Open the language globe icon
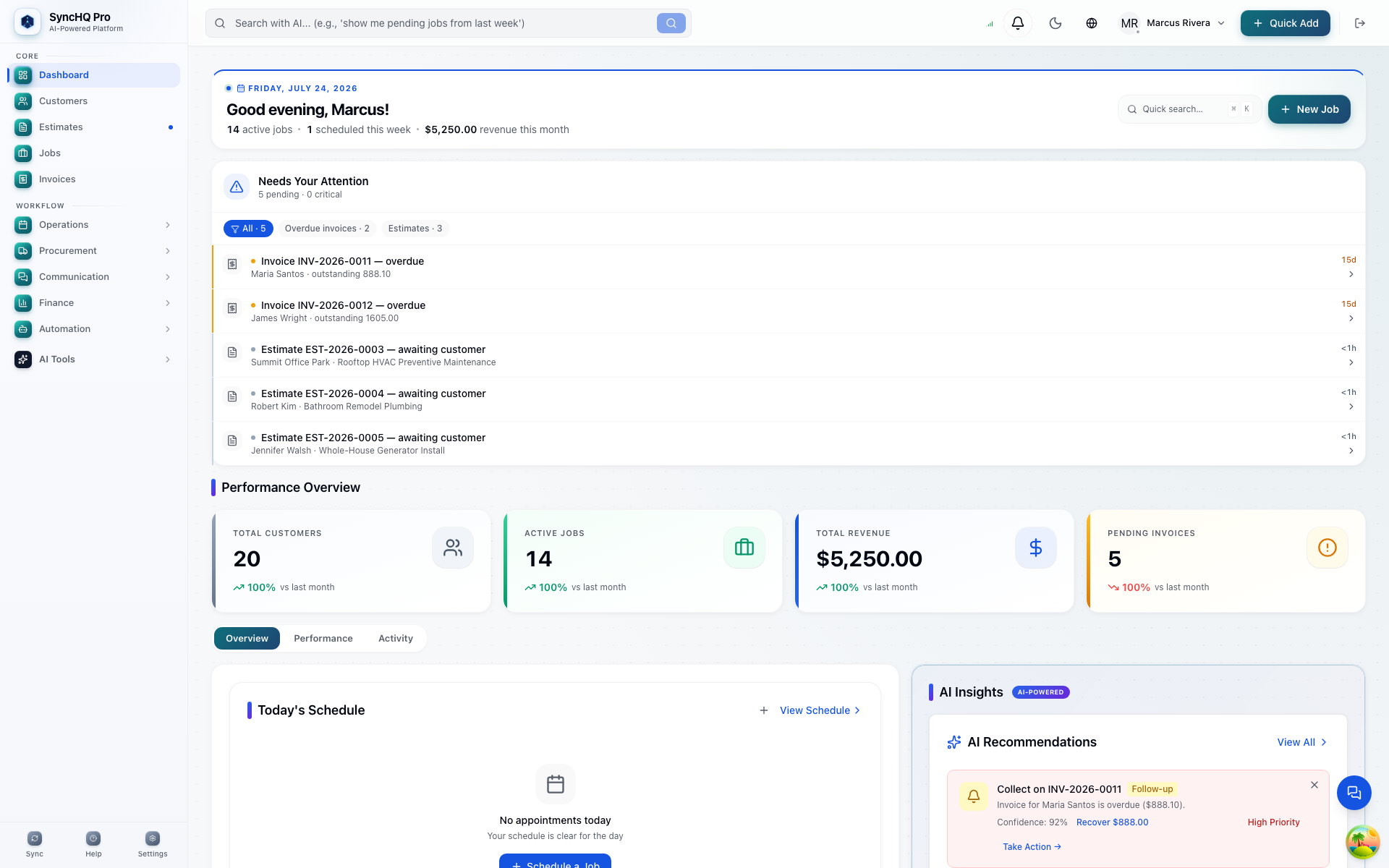Image resolution: width=1389 pixels, height=868 pixels. 1092,23
